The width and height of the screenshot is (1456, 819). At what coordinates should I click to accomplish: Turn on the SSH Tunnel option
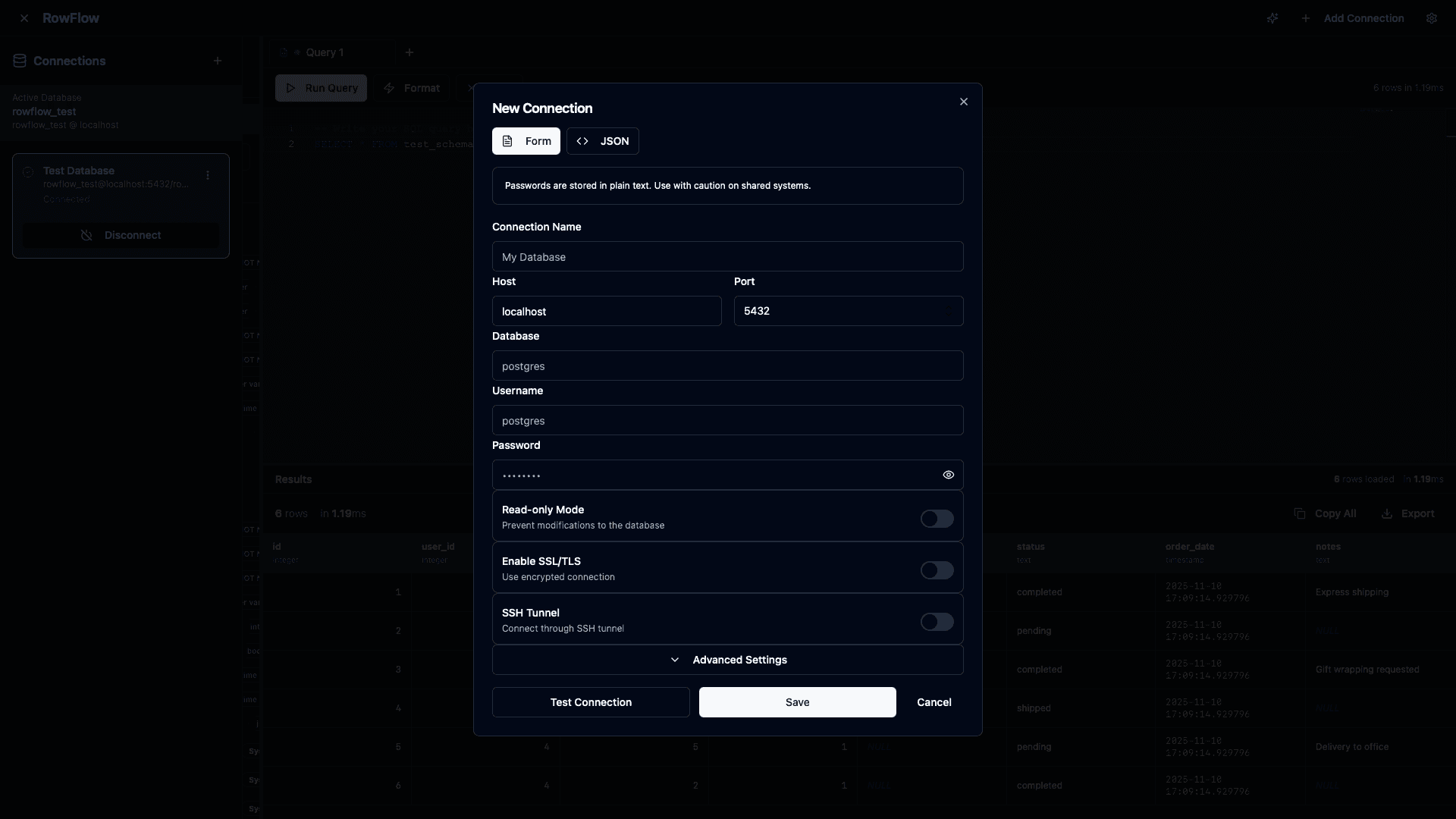coord(937,622)
